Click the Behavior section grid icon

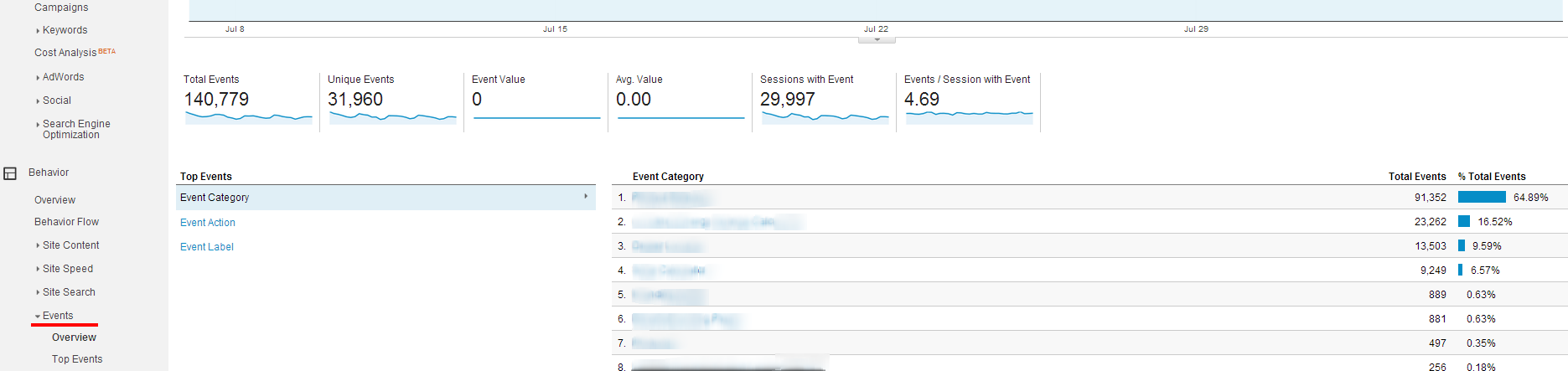[10, 173]
